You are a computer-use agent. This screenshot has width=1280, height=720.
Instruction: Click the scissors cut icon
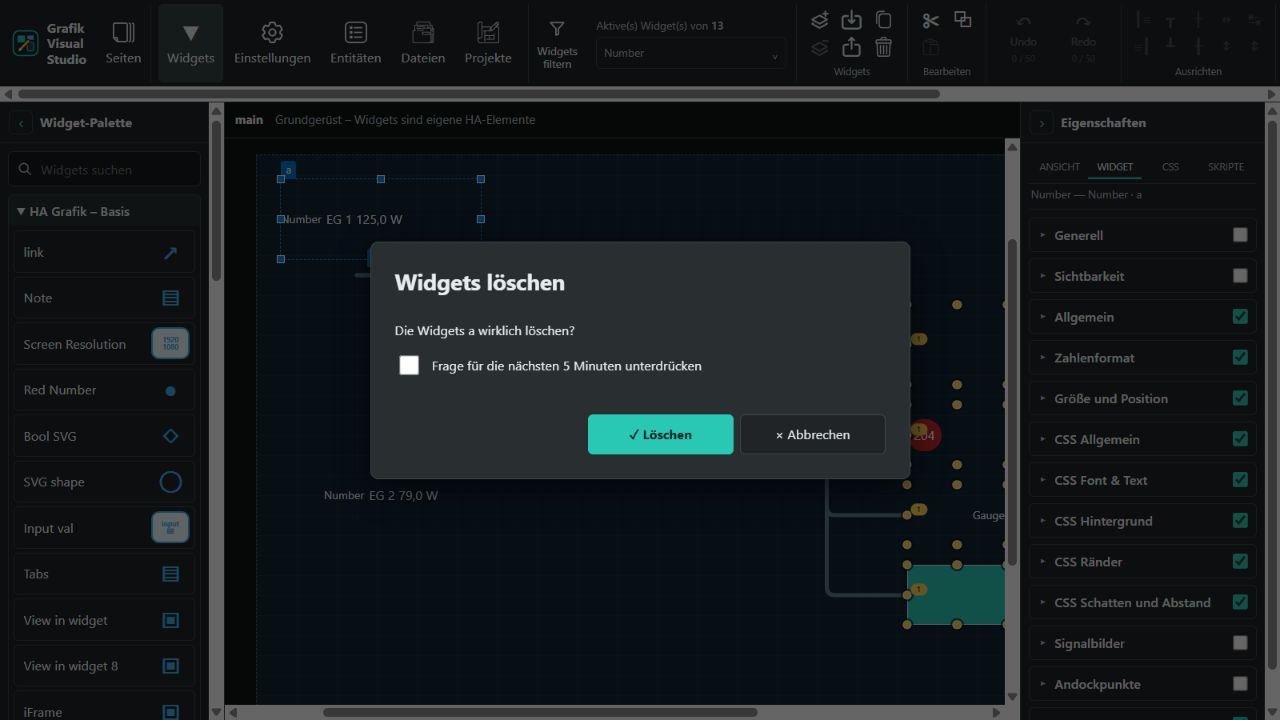pos(931,20)
